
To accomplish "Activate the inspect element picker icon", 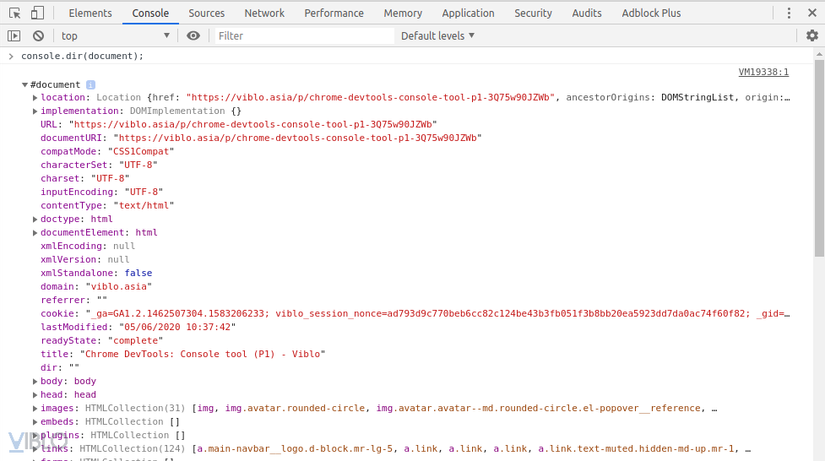I will click(15, 13).
